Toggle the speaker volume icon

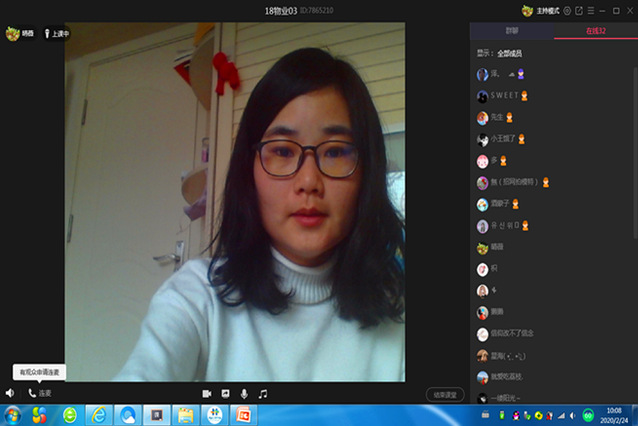9,393
